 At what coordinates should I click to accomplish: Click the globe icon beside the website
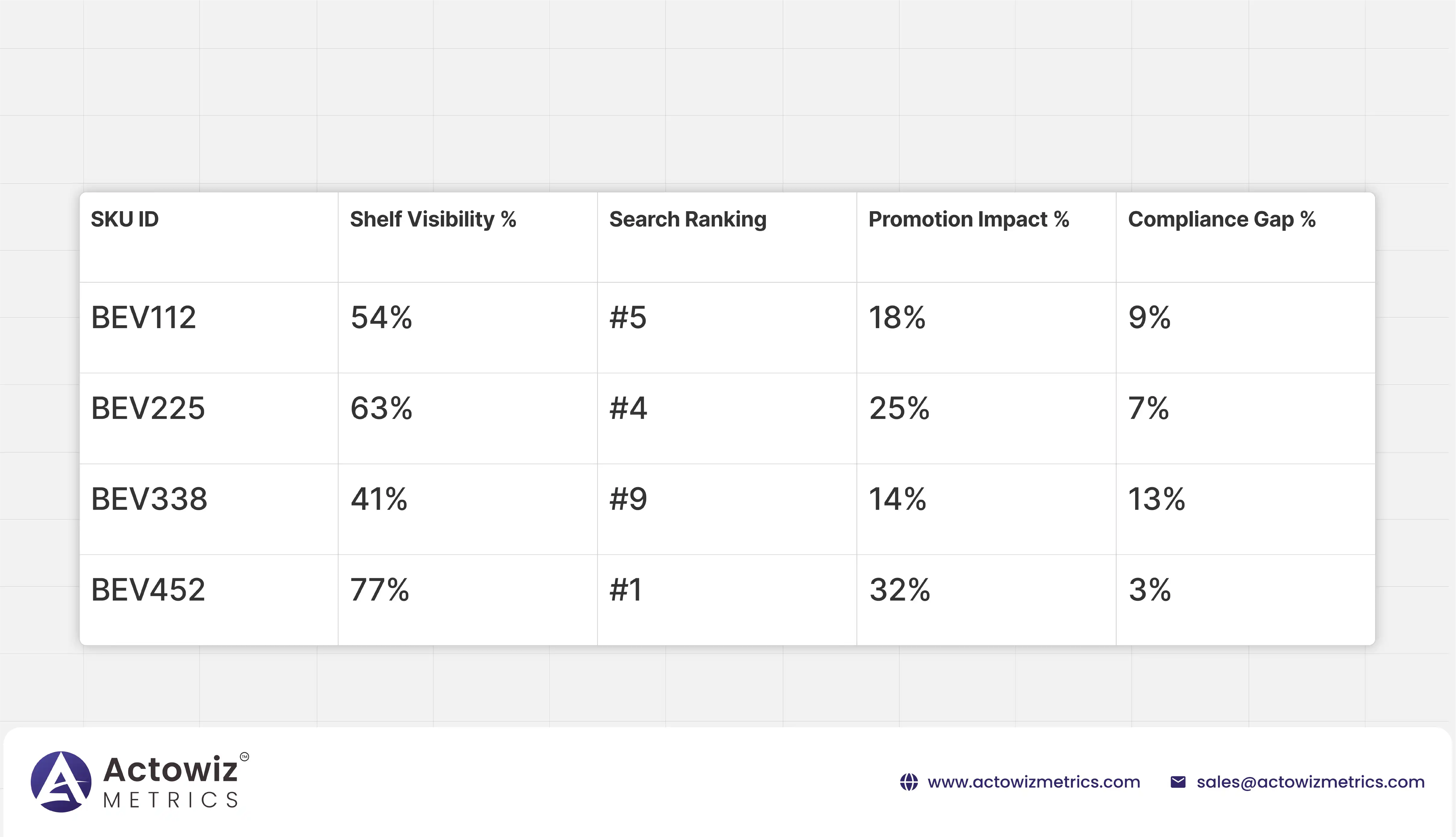click(x=908, y=782)
